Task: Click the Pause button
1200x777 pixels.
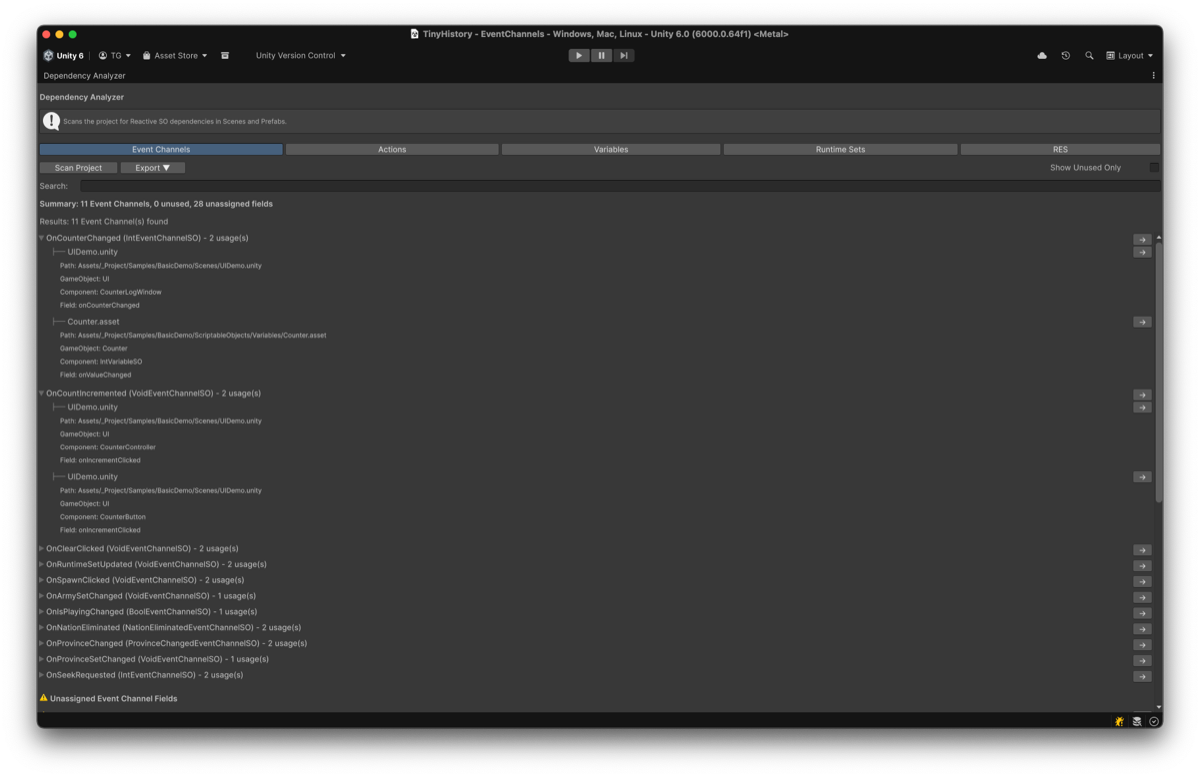Action: click(601, 55)
